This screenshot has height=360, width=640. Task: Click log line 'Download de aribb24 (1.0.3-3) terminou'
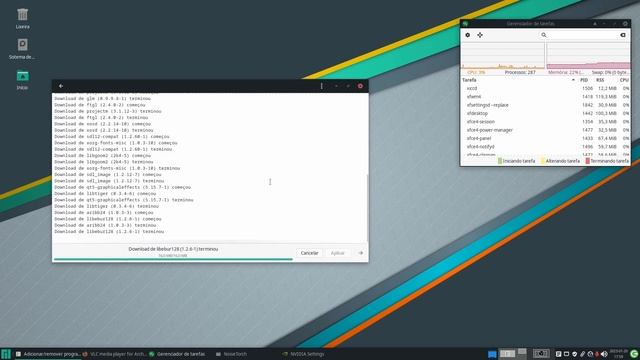pos(105,225)
